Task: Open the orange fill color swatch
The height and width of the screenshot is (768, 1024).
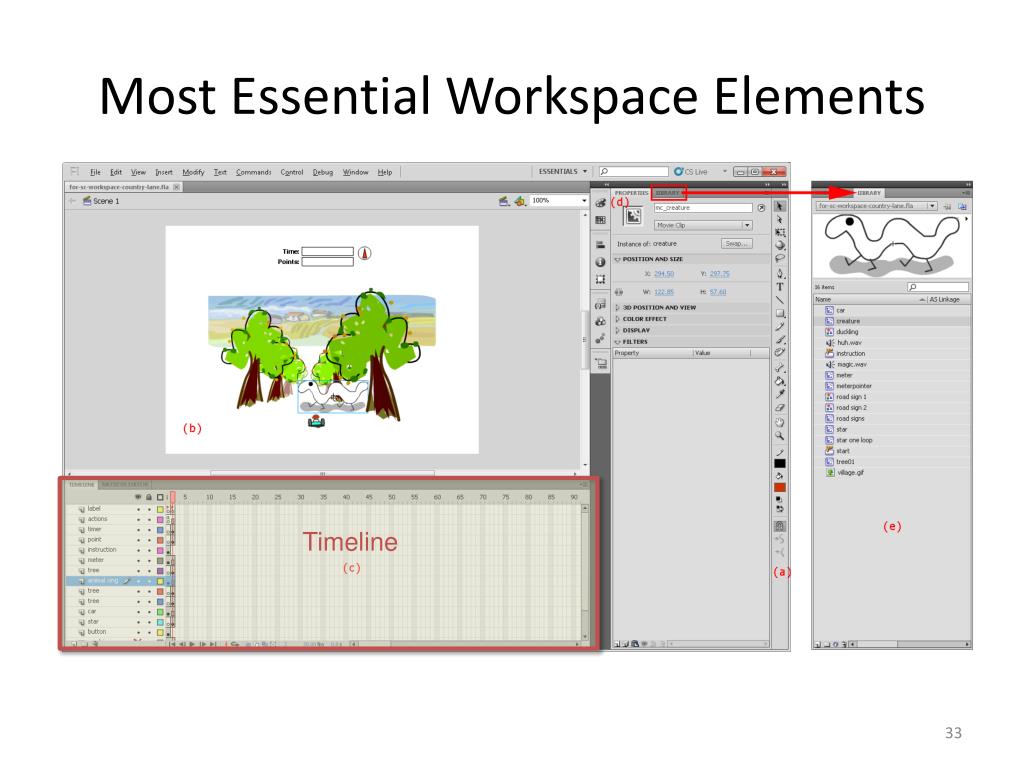Action: point(780,488)
